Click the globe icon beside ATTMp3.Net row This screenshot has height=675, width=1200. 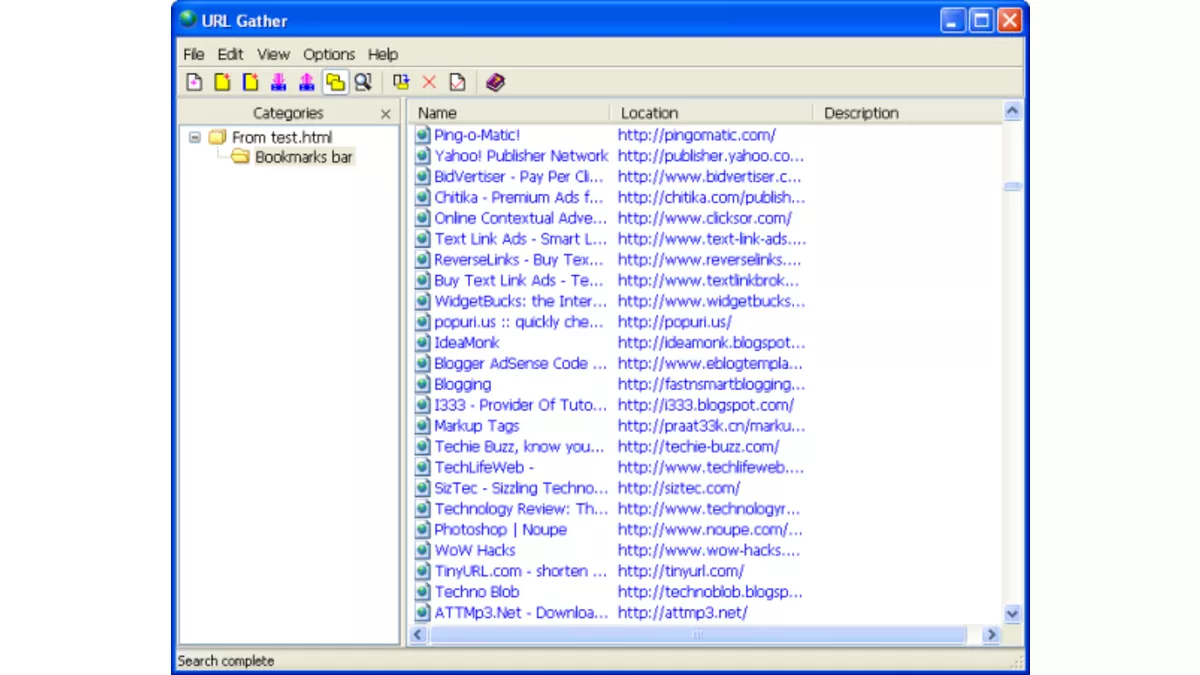[x=423, y=612]
